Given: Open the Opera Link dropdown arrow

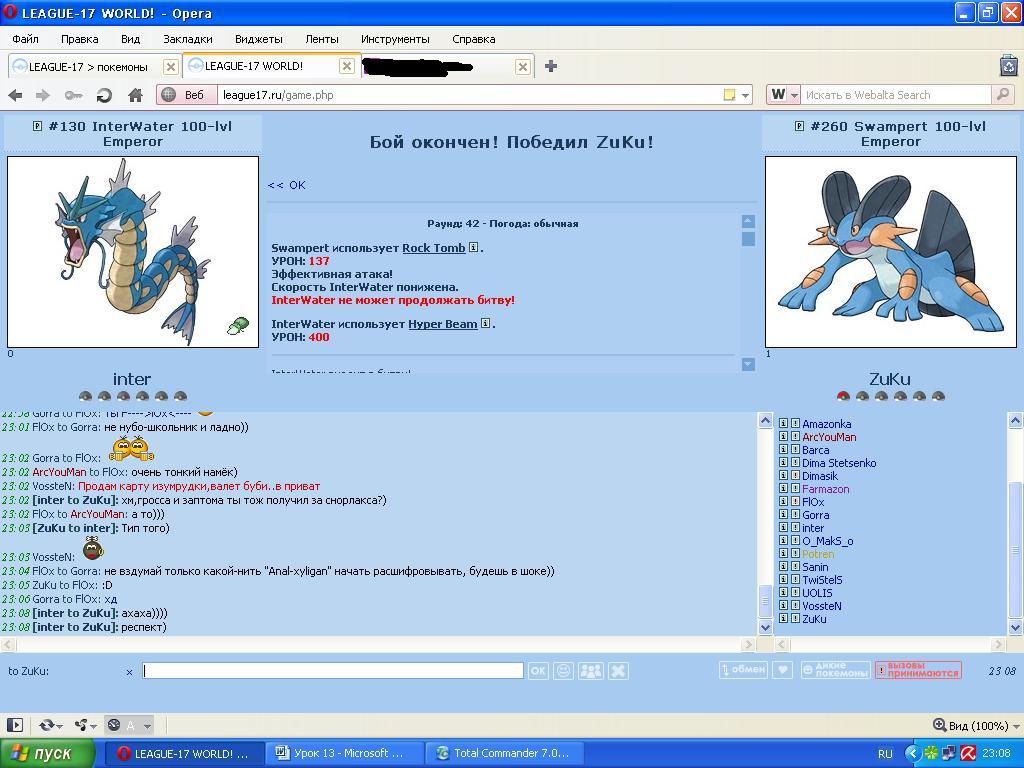Looking at the screenshot, I should click(x=60, y=726).
